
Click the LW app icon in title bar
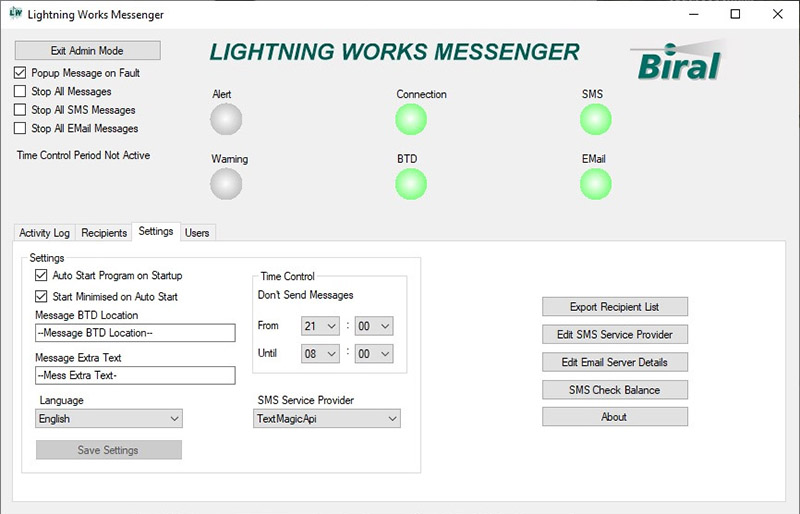tap(15, 14)
